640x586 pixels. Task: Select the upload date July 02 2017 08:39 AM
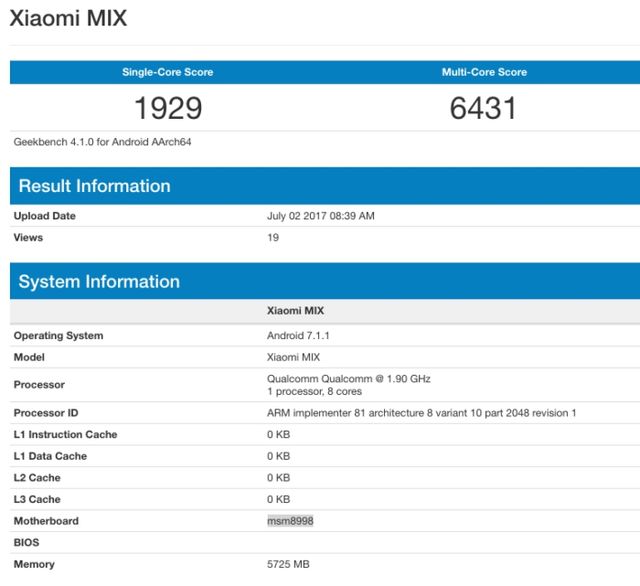[x=321, y=216]
